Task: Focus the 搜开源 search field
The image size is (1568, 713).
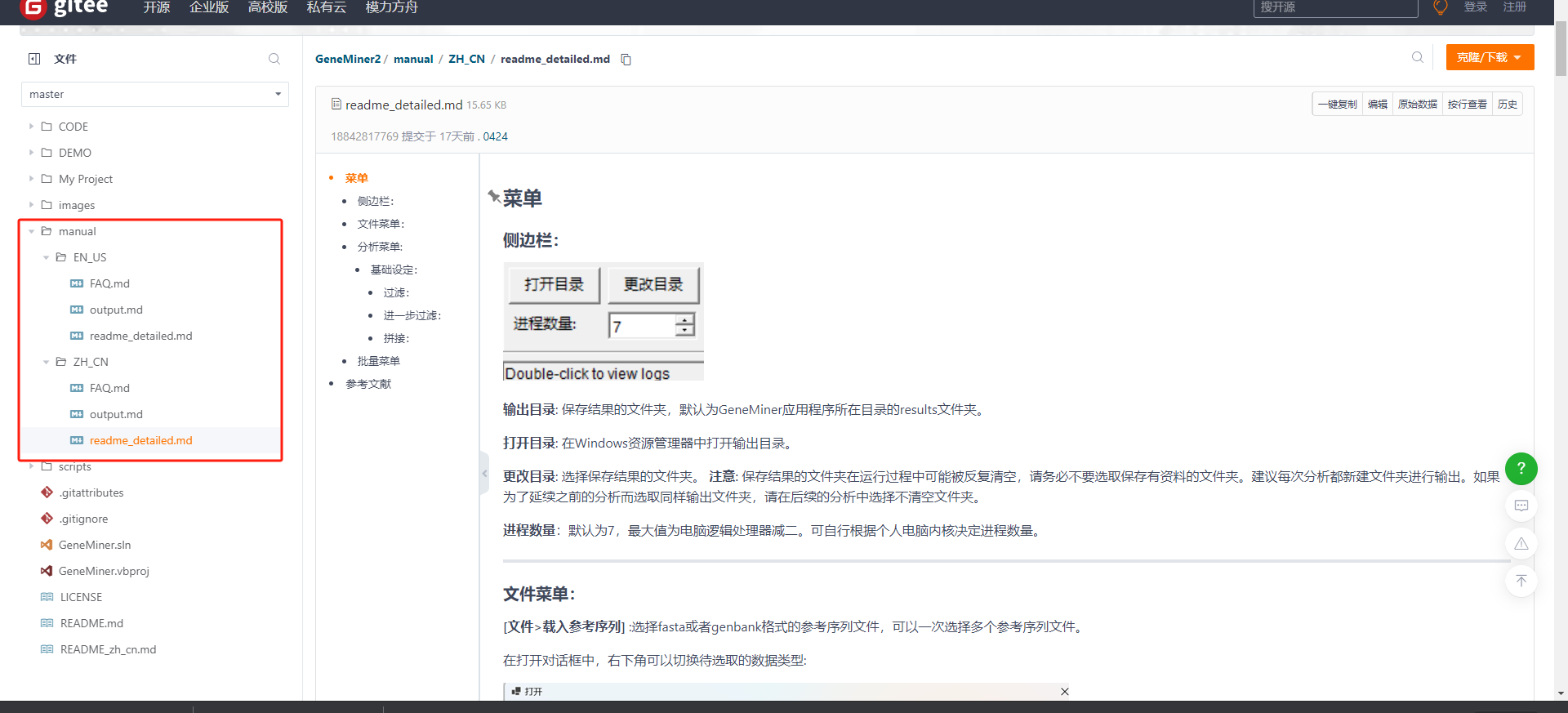Action: pos(1335,8)
